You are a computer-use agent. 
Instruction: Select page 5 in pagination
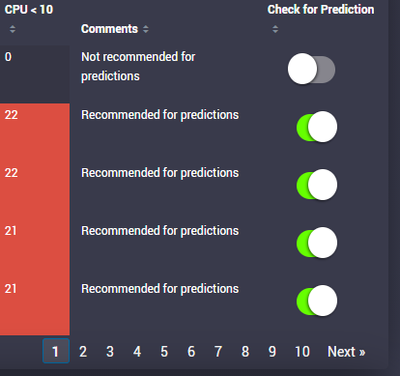[x=164, y=352]
